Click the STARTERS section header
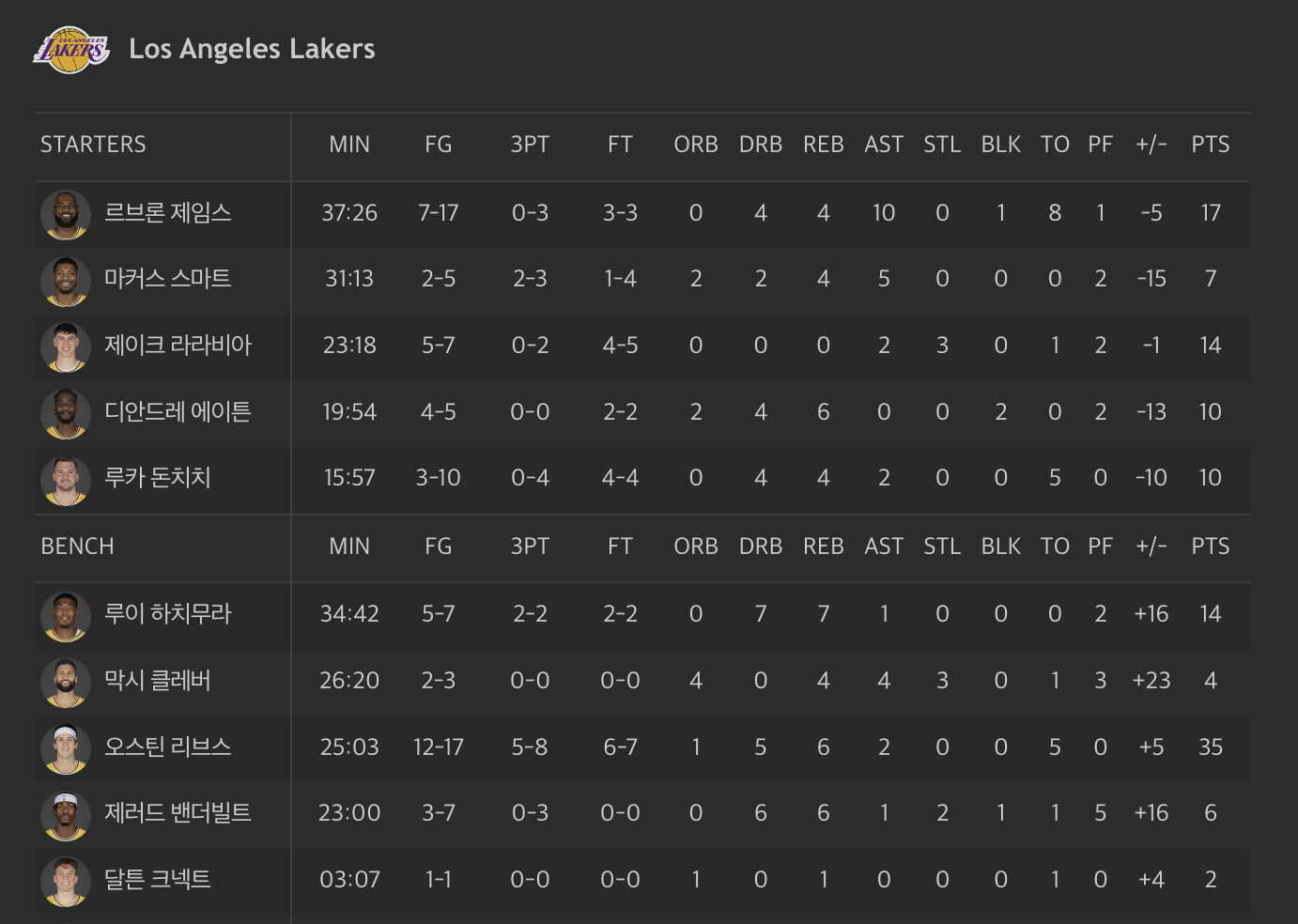 click(93, 145)
